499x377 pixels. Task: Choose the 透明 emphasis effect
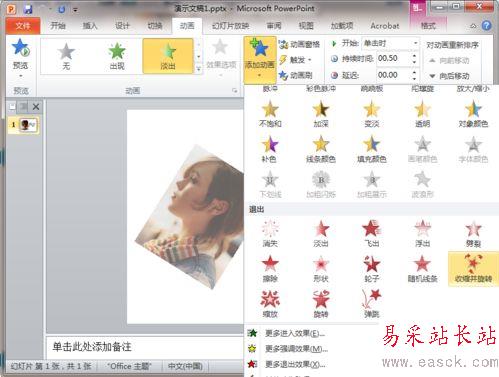click(x=422, y=114)
